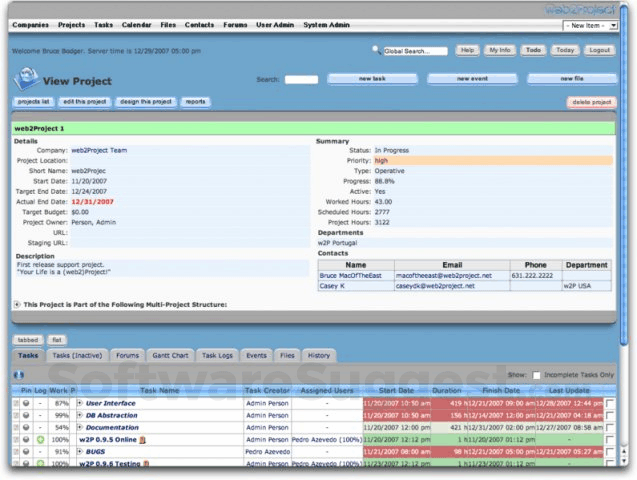Click the delete project button
The image size is (637, 480).
tap(592, 102)
